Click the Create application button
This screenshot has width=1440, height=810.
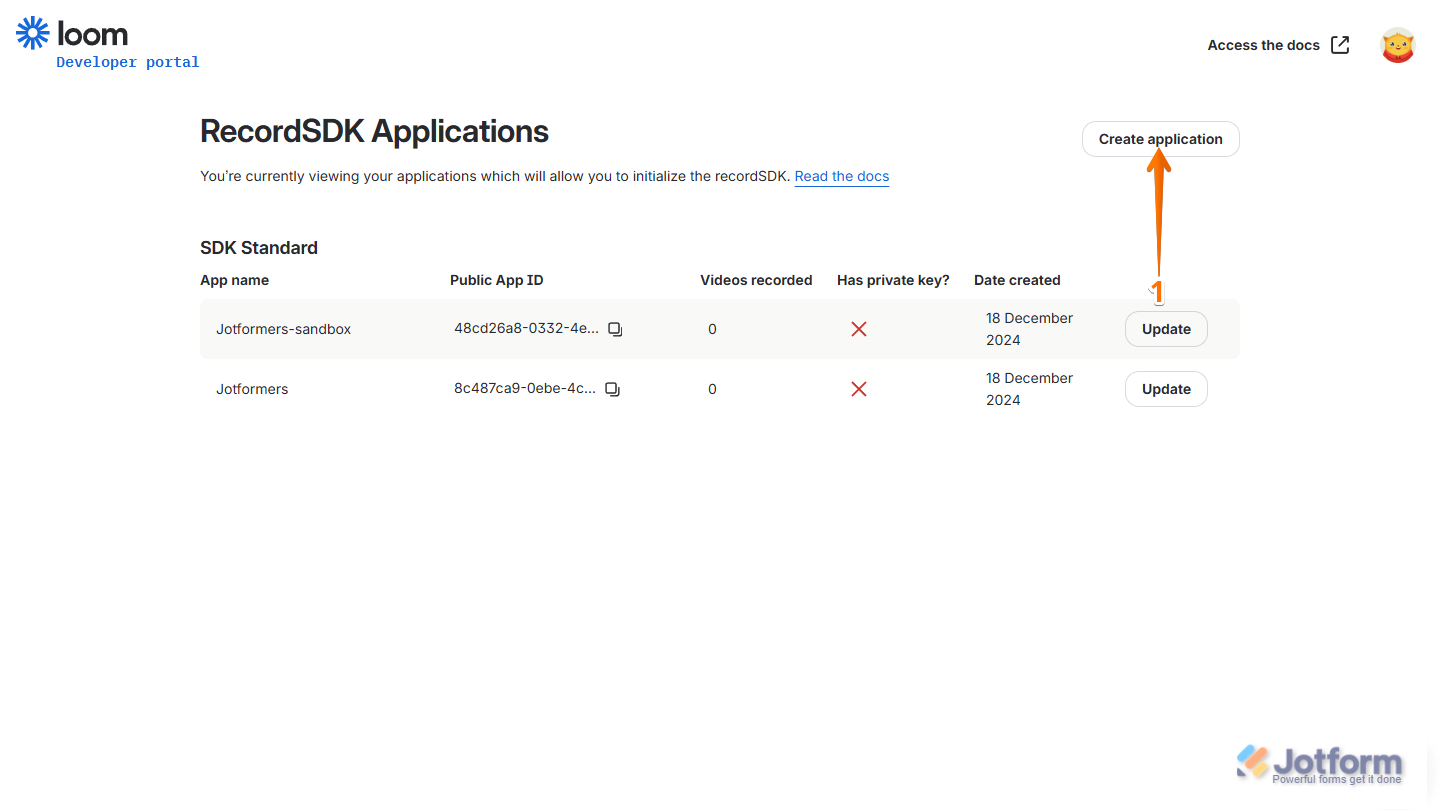(x=1160, y=139)
